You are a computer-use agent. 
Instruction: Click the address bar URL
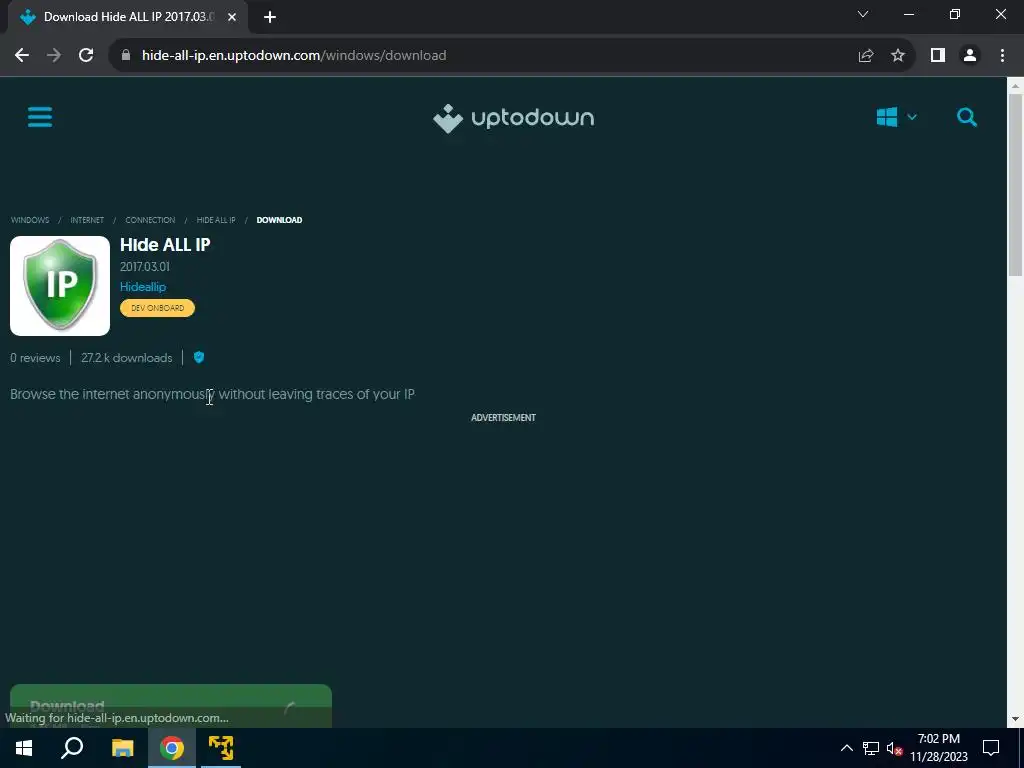click(x=294, y=56)
